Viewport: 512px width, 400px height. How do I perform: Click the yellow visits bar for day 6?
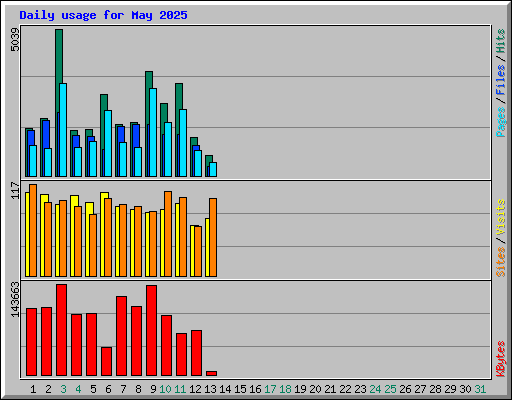click(x=103, y=234)
